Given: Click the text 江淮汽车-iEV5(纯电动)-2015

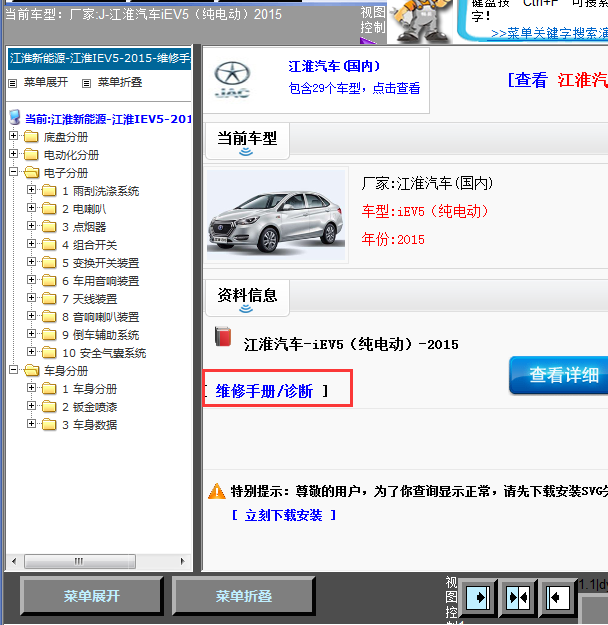Looking at the screenshot, I should pos(351,344).
